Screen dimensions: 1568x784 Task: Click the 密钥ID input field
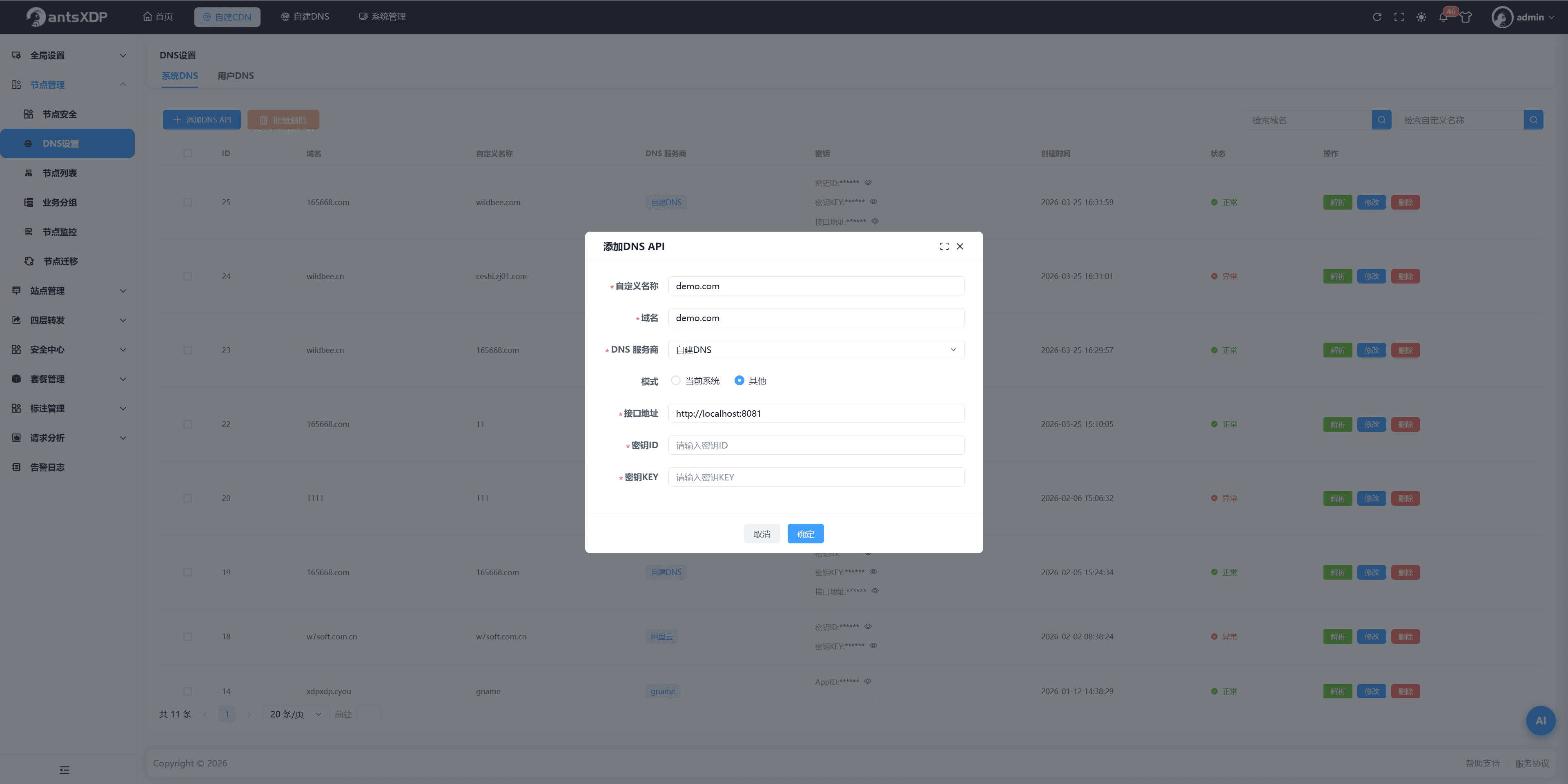(x=816, y=445)
